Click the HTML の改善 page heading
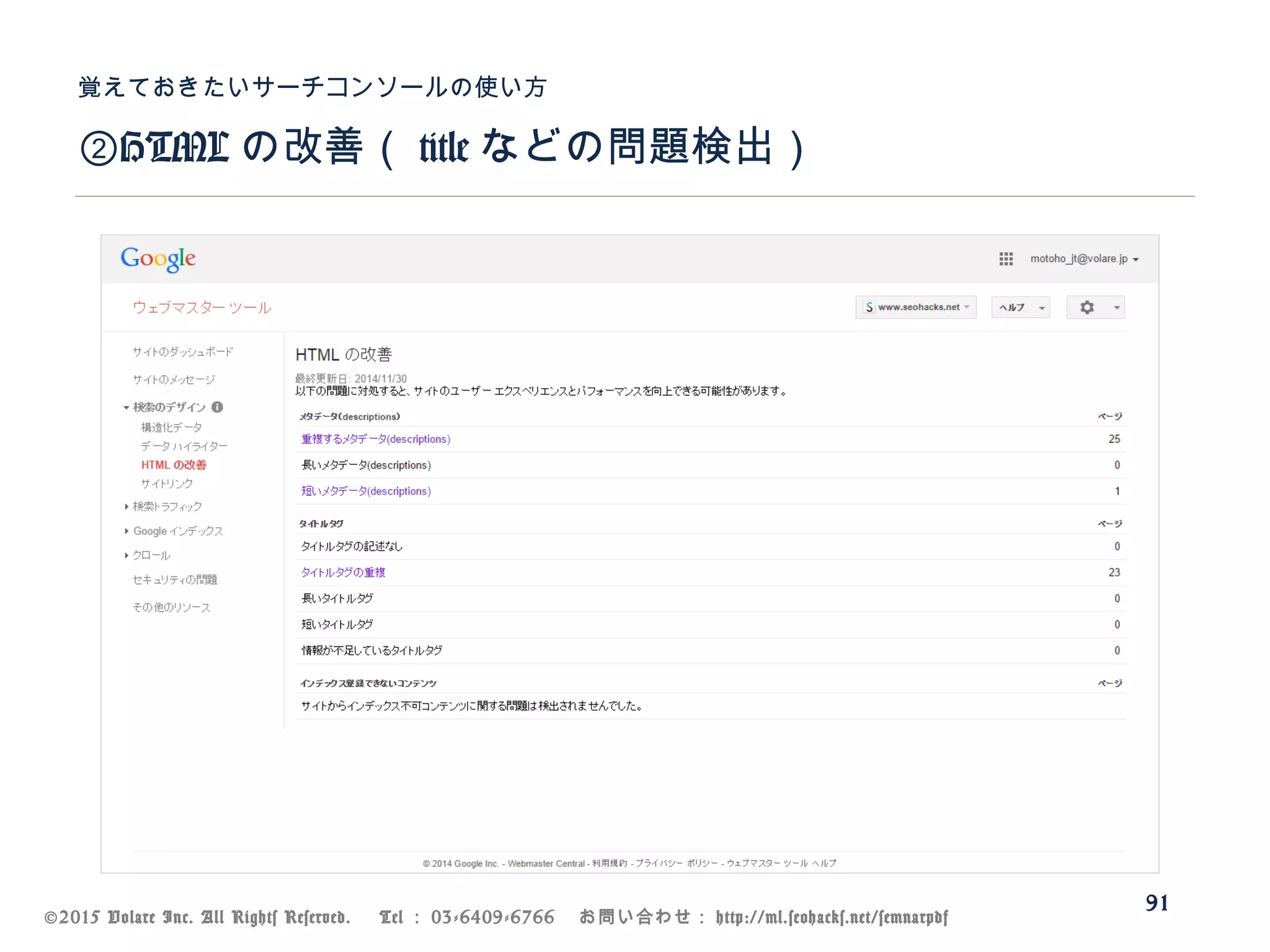 (344, 355)
